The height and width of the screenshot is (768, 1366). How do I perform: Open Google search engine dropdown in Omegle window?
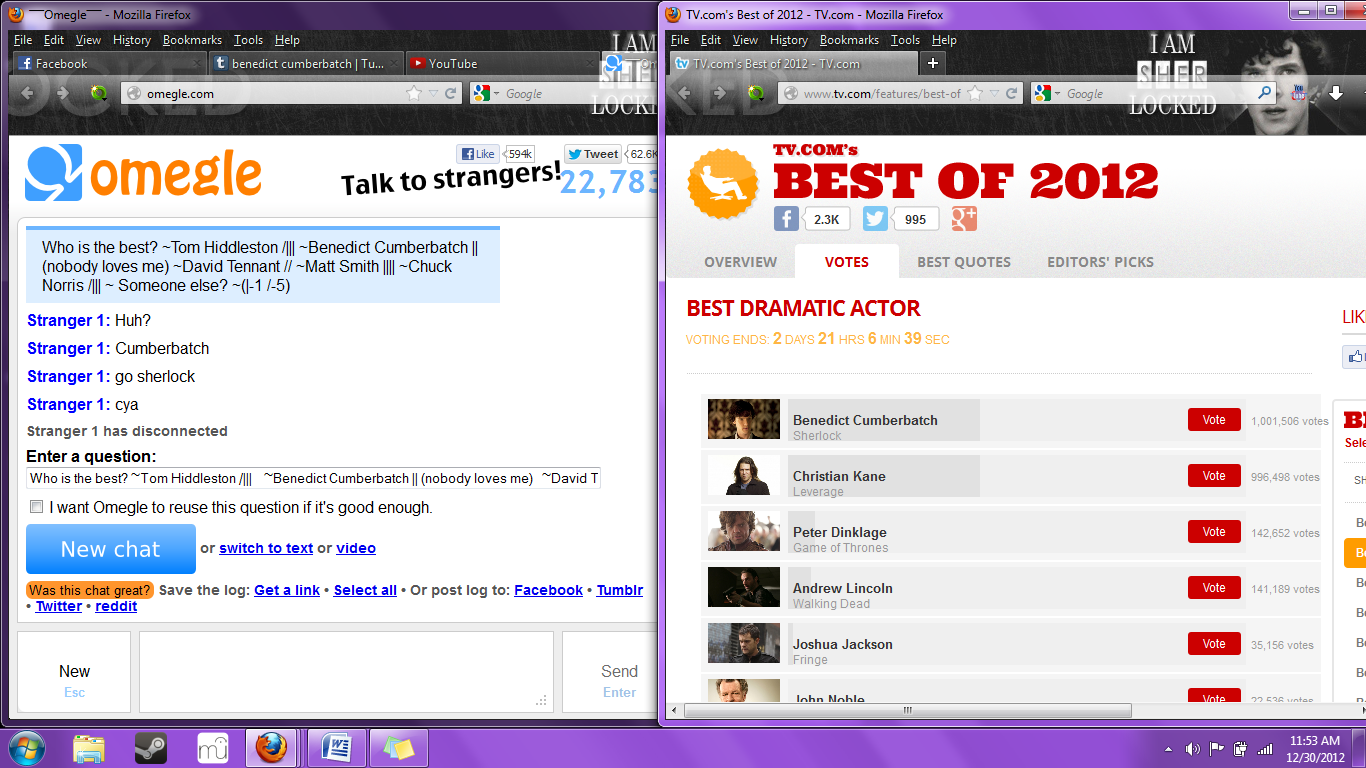pos(486,93)
